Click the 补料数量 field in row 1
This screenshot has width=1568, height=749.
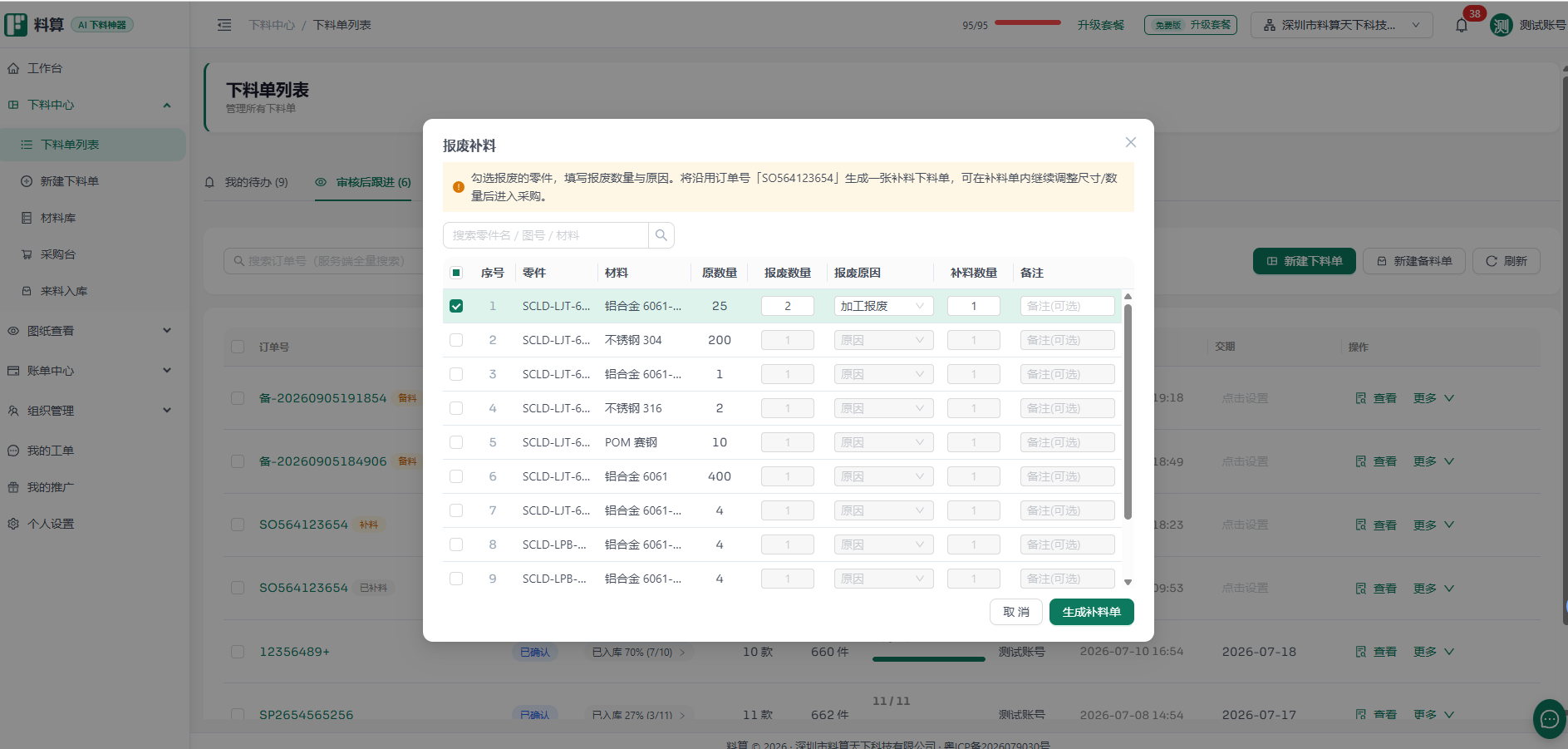coord(974,306)
